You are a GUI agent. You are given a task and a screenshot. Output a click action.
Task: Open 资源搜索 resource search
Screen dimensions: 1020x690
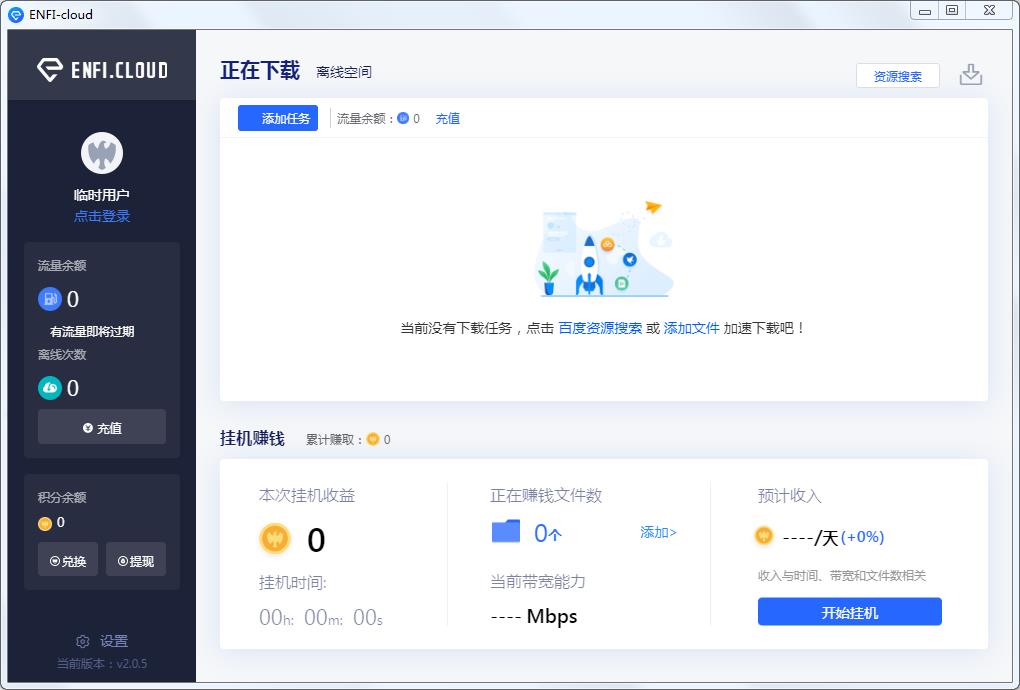pyautogui.click(x=897, y=75)
